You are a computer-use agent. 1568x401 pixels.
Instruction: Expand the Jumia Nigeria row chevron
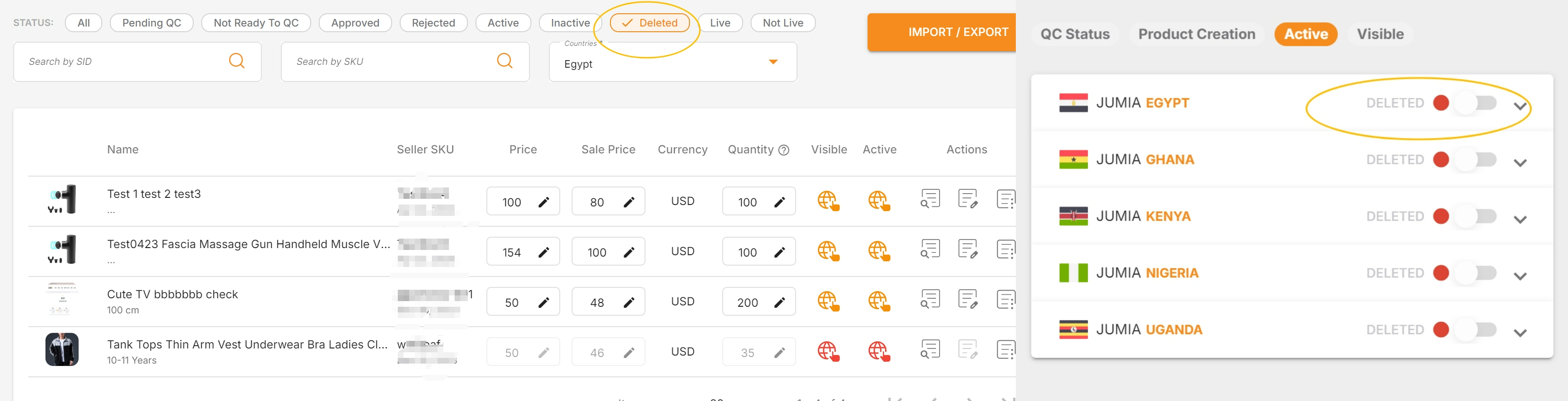click(1520, 276)
